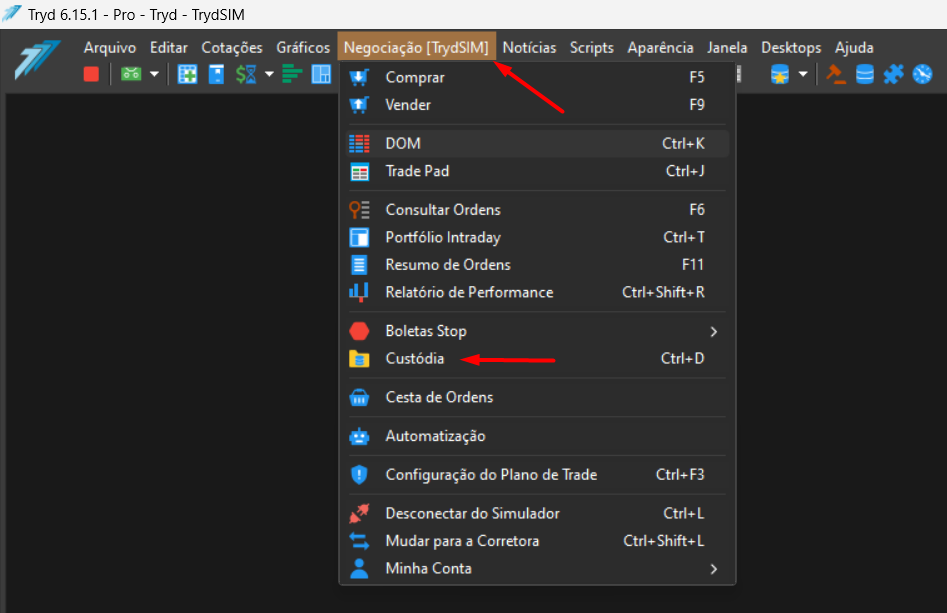Viewport: 947px width, 613px height.
Task: Open the Desktops menu
Action: 791,48
